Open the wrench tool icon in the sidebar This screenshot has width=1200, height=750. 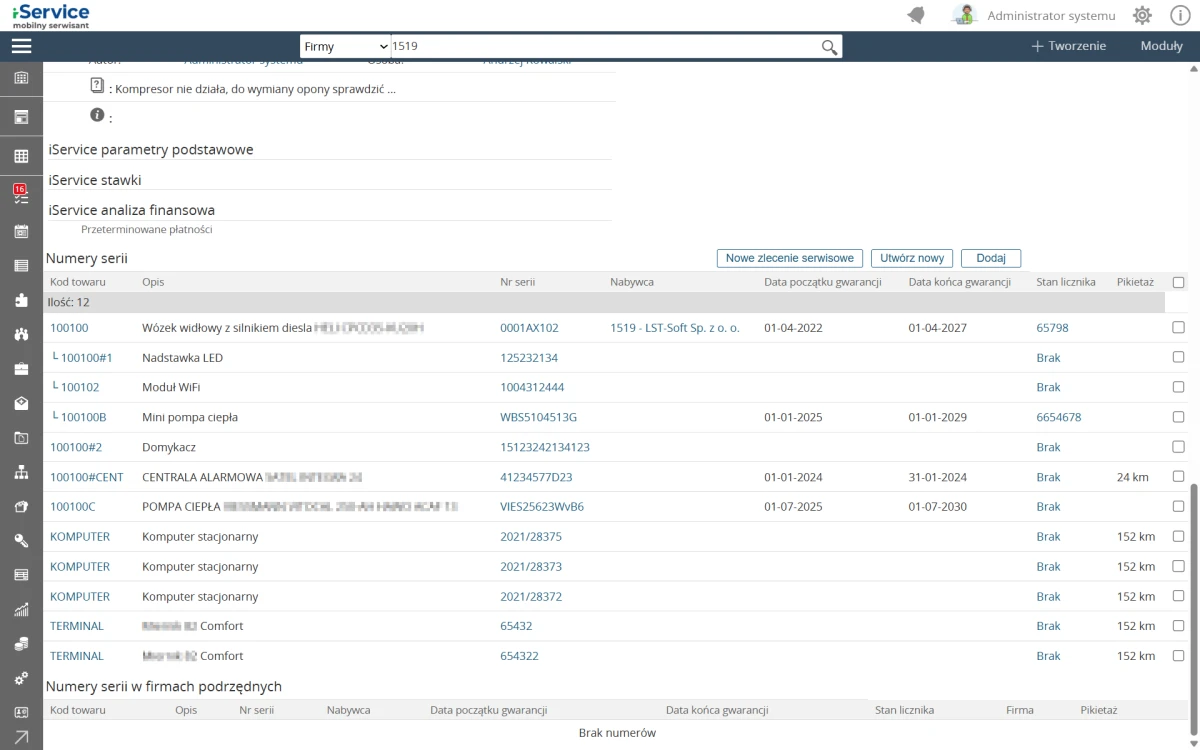(x=21, y=541)
